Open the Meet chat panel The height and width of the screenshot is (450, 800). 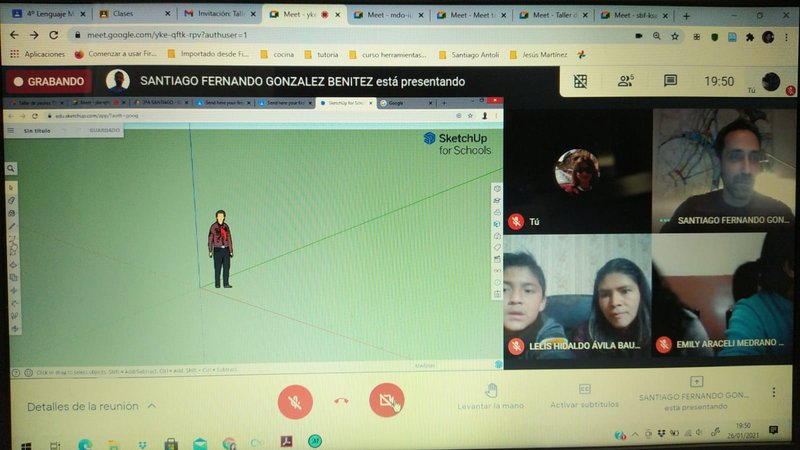(x=670, y=81)
